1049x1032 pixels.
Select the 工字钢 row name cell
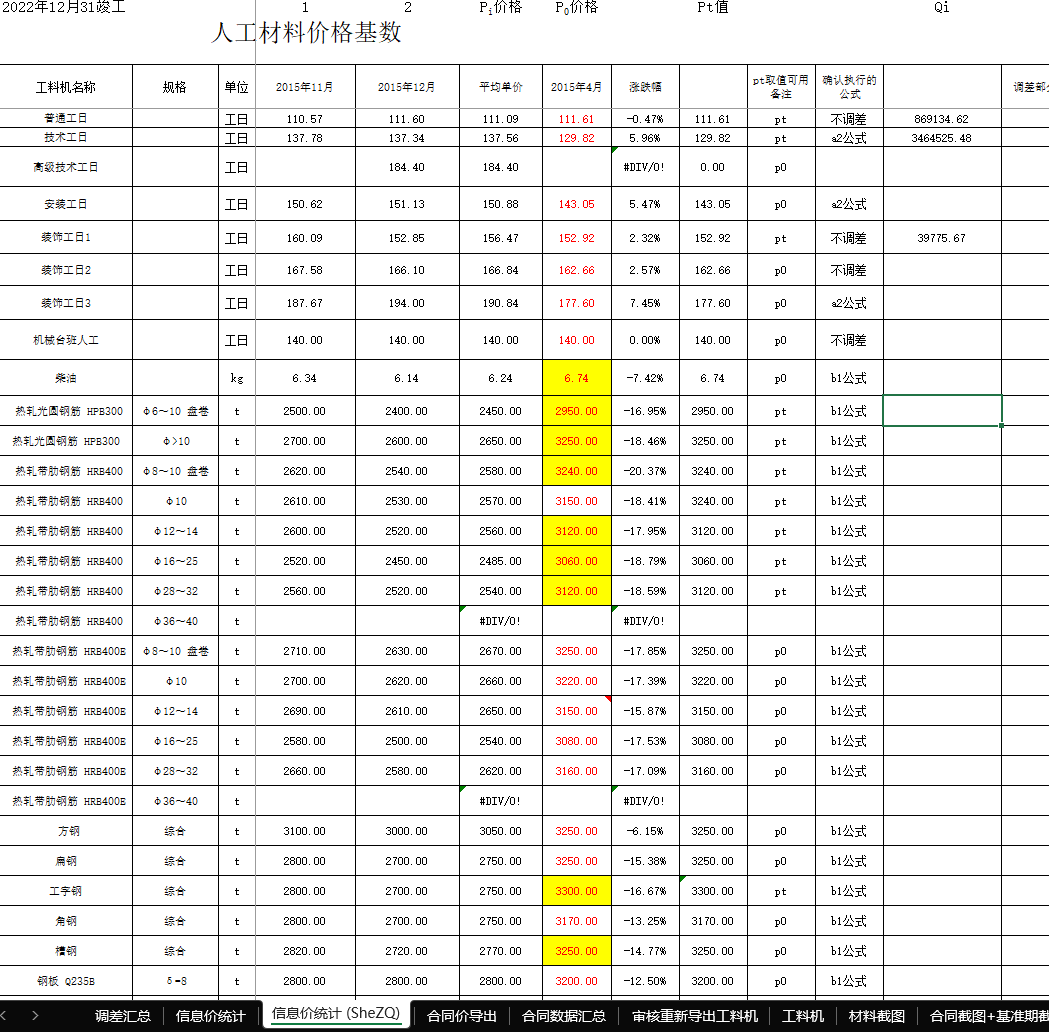pos(66,891)
